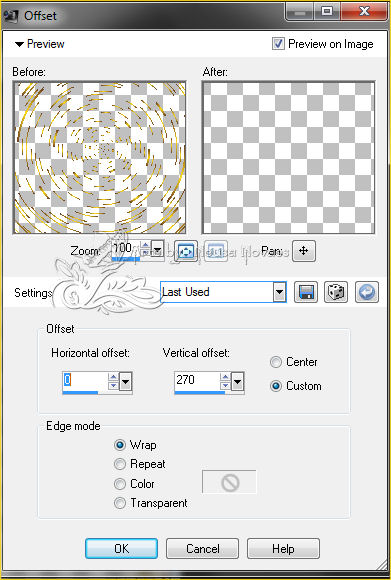Viewport: 391px width, 580px height.
Task: Collapse the Preview section triangle
Action: (x=19, y=44)
